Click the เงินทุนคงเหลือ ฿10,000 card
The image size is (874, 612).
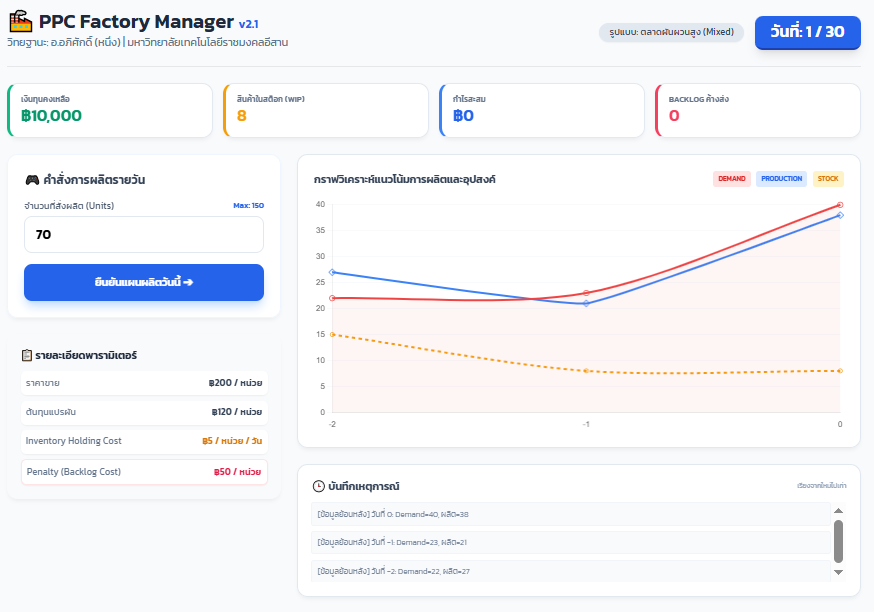click(x=110, y=110)
